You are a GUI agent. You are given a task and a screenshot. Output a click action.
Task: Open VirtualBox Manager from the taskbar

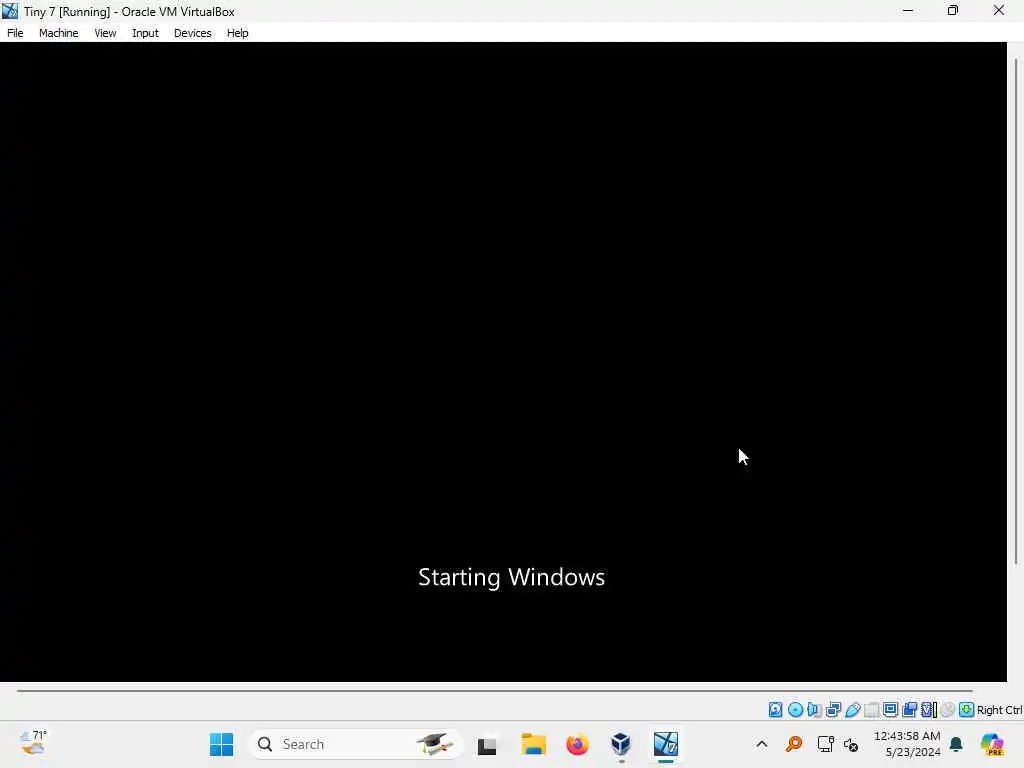[621, 744]
